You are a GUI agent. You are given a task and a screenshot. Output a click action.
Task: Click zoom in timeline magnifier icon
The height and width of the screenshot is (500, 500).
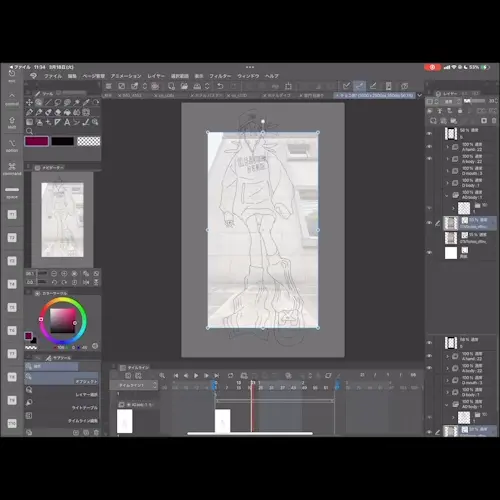162,376
